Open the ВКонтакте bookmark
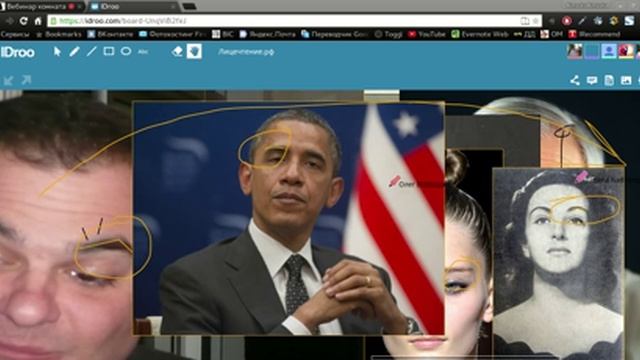This screenshot has height=360, width=640. [110, 34]
